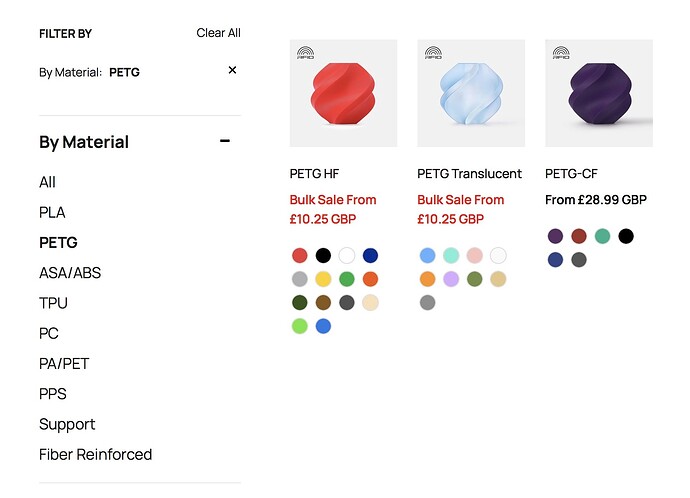Pick the yellow PETG HF color swatch
690x498 pixels.
coord(323,279)
